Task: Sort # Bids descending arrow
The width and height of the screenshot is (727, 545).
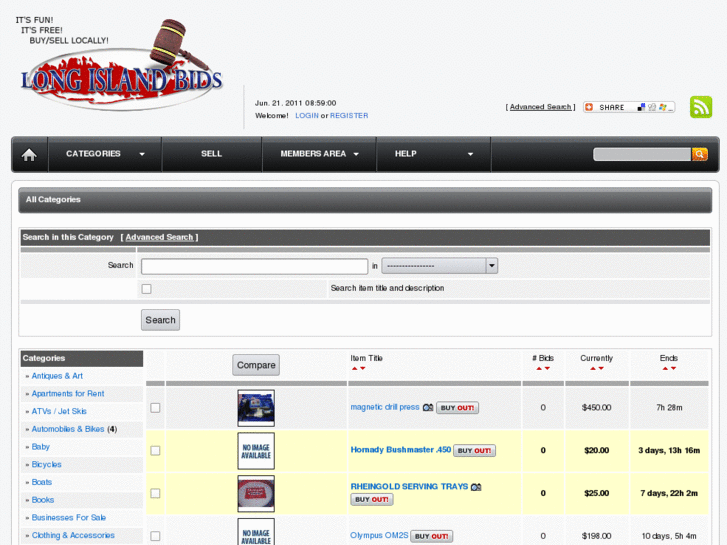Action: click(x=547, y=368)
